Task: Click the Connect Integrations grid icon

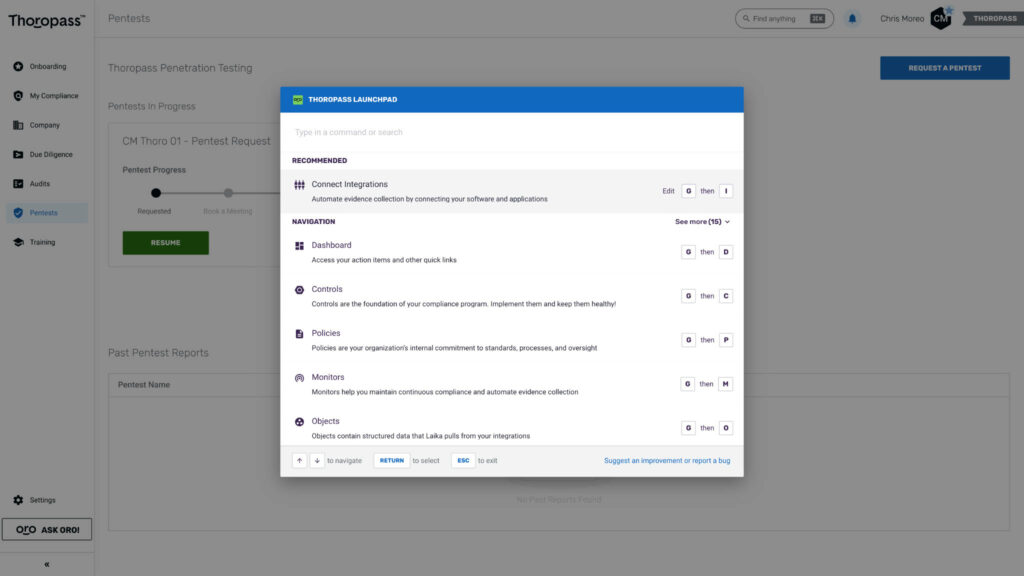Action: (x=299, y=185)
